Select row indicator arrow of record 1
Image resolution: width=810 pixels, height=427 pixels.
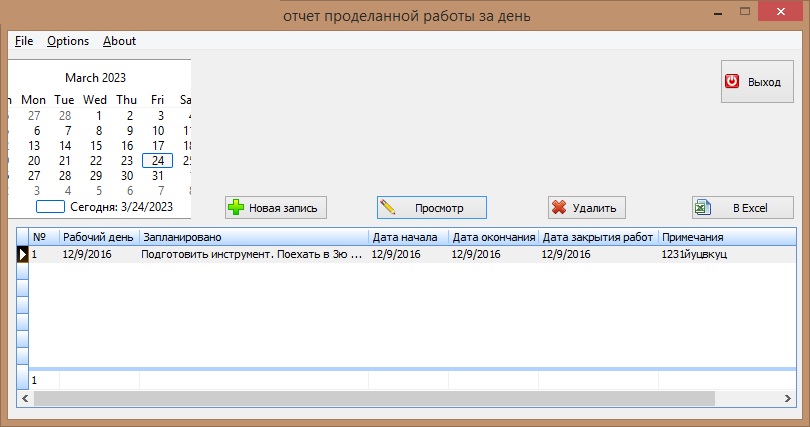click(22, 254)
